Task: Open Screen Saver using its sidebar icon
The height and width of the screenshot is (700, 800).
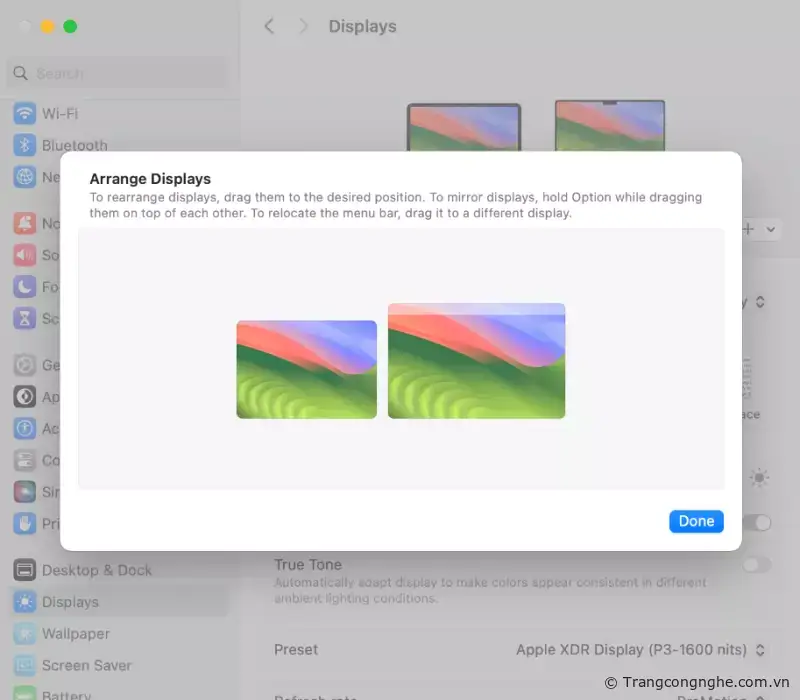Action: click(24, 665)
